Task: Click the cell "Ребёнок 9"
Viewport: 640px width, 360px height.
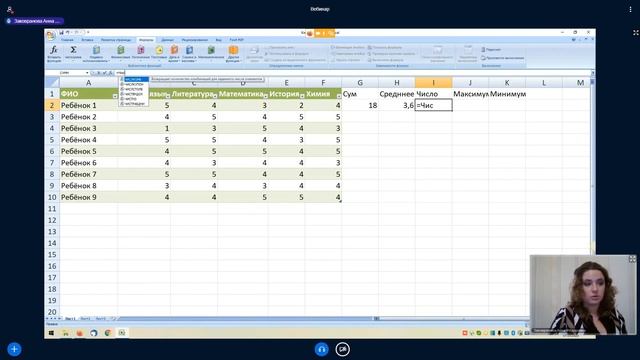Action: coord(89,197)
